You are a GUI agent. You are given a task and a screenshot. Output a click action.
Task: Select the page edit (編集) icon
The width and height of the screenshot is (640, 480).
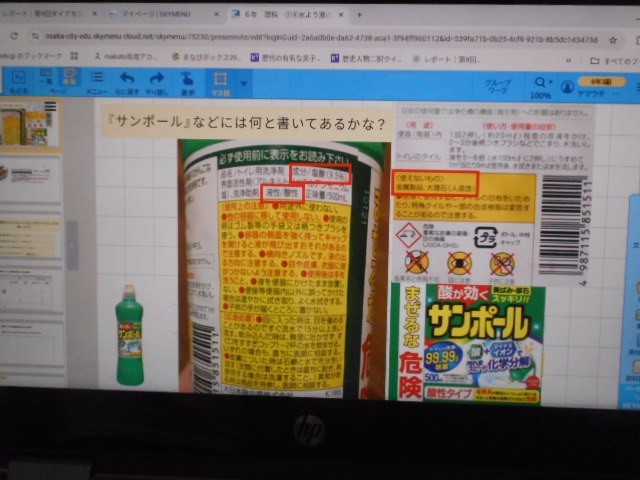(70, 77)
